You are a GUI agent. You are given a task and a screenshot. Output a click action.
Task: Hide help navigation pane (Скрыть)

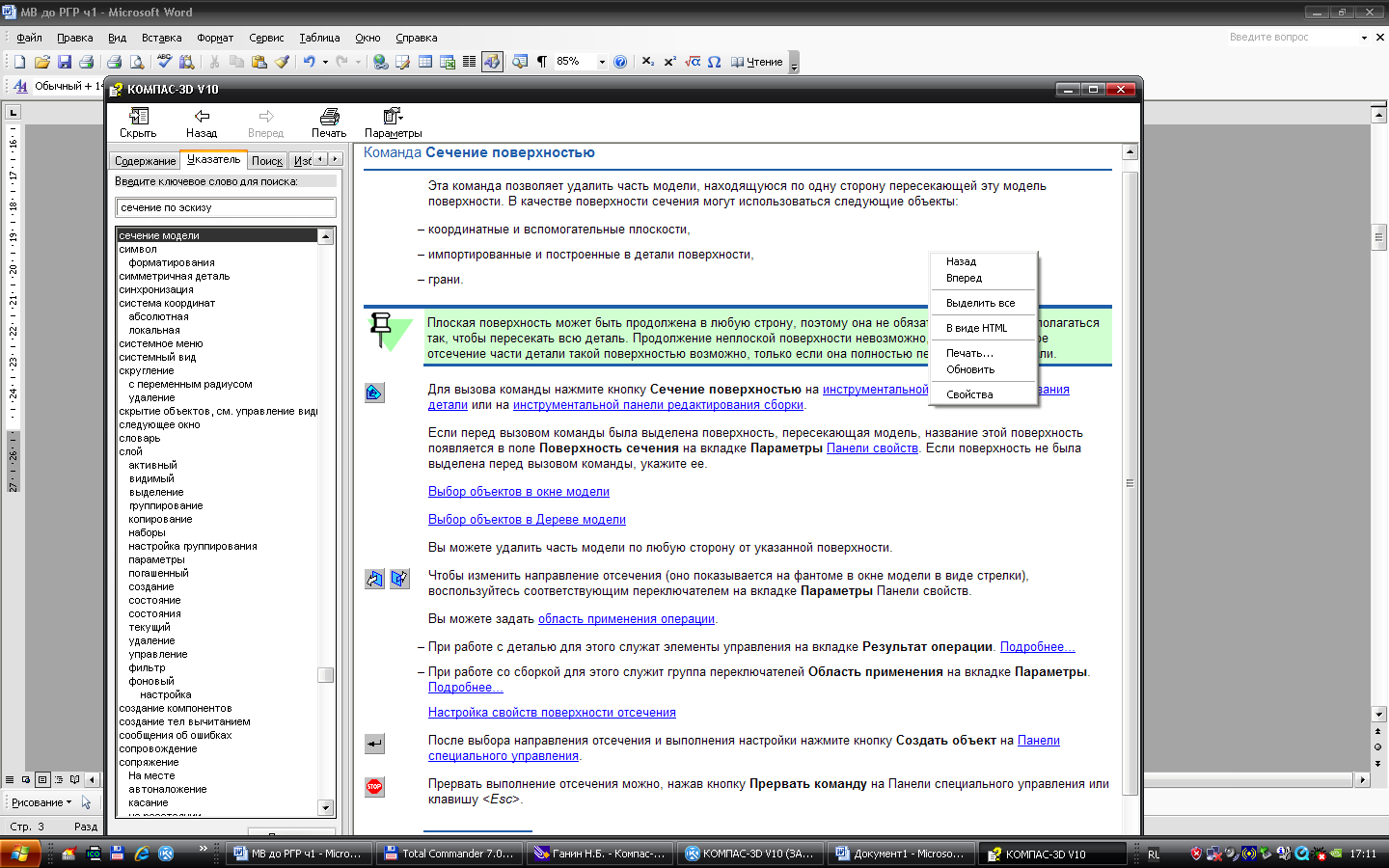pos(138,122)
